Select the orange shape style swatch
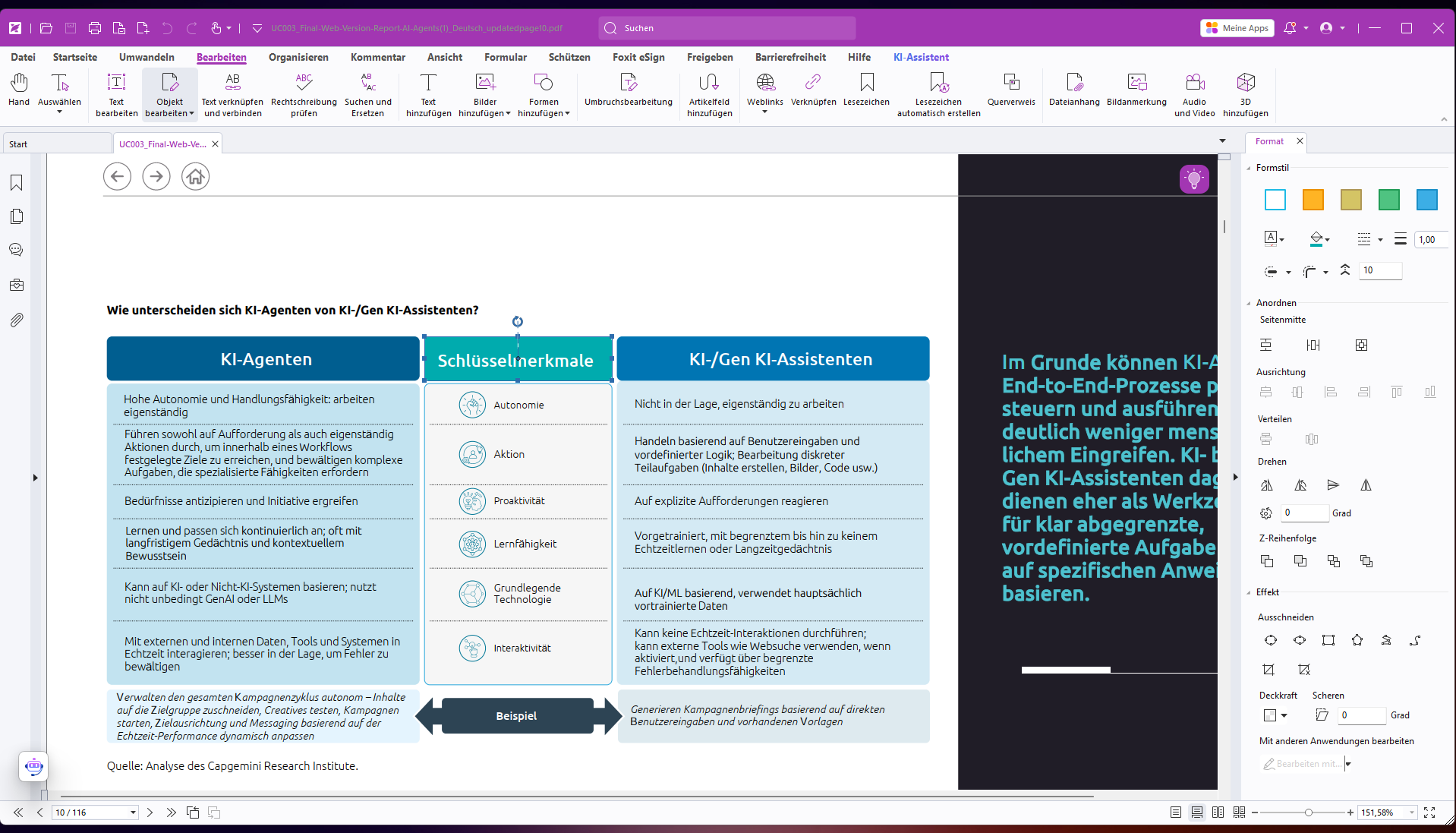The height and width of the screenshot is (833, 1456). pyautogui.click(x=1313, y=200)
